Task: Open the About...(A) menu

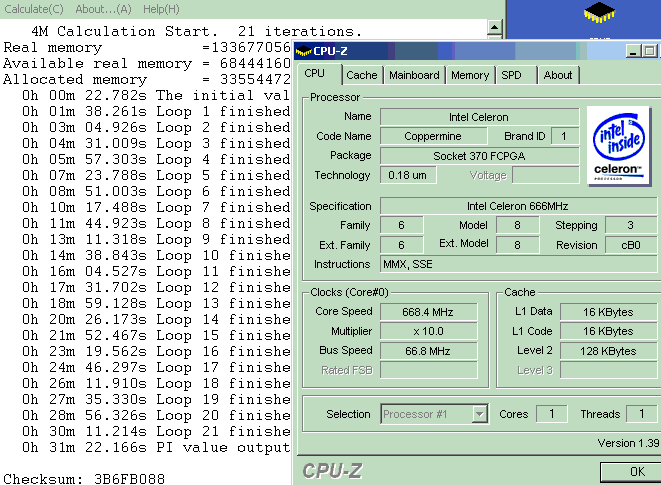Action: (103, 9)
